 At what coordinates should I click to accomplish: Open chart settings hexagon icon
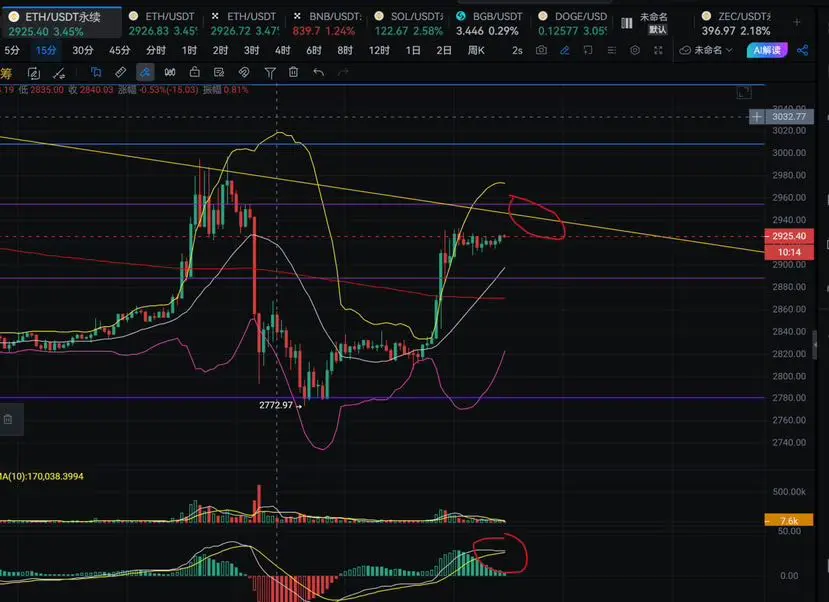click(635, 50)
